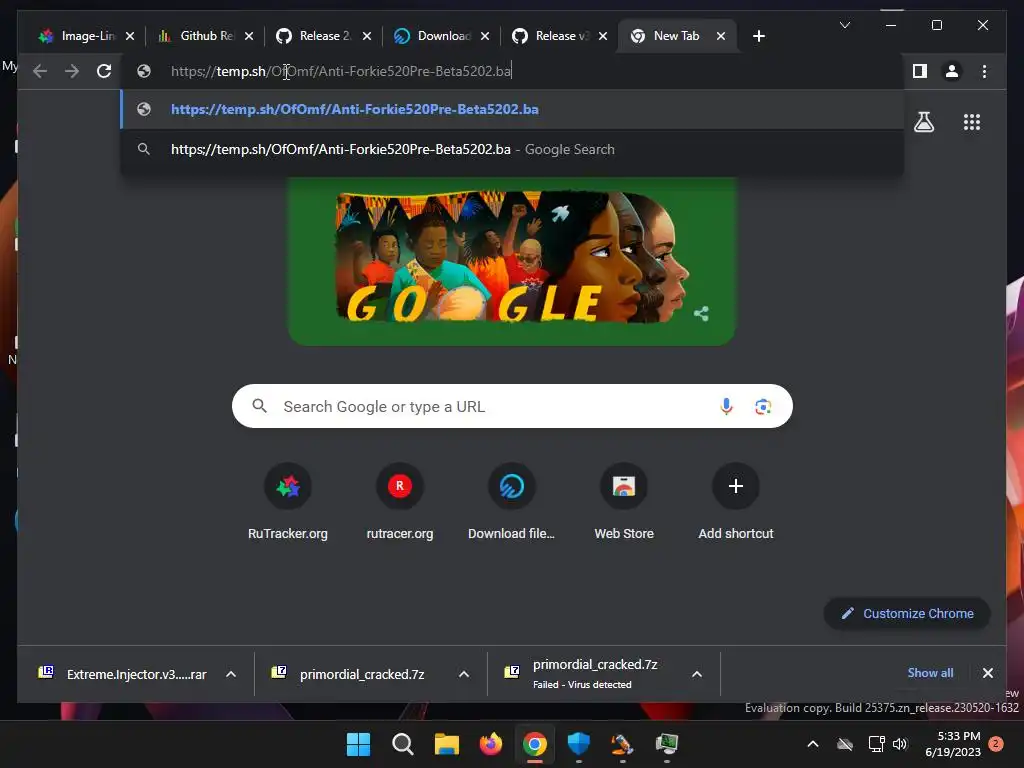Screen dimensions: 1024x768
Task: Launch Firefox from taskbar
Action: [490, 744]
